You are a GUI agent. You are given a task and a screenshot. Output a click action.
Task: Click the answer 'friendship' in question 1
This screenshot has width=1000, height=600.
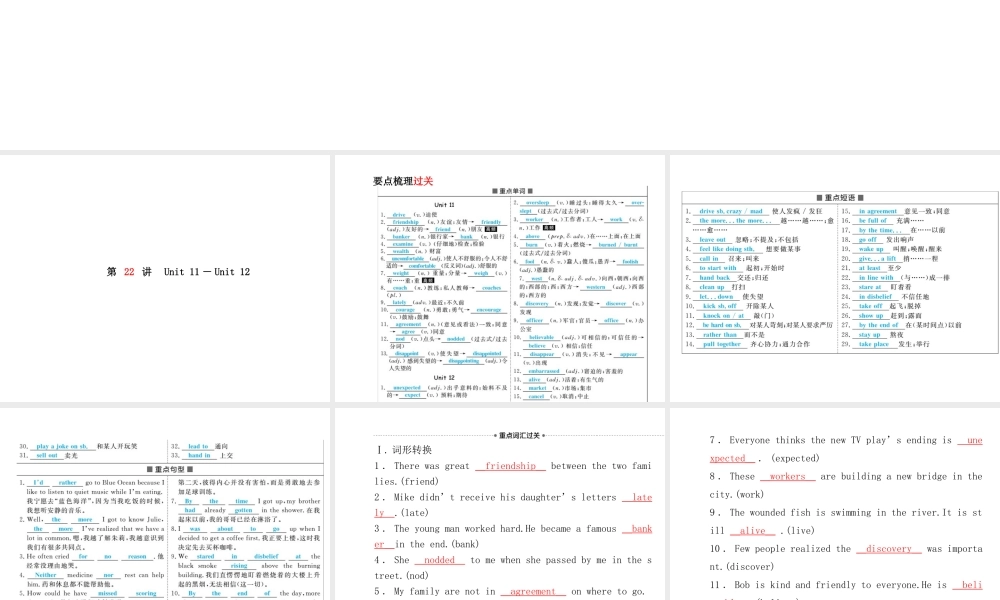pos(510,466)
